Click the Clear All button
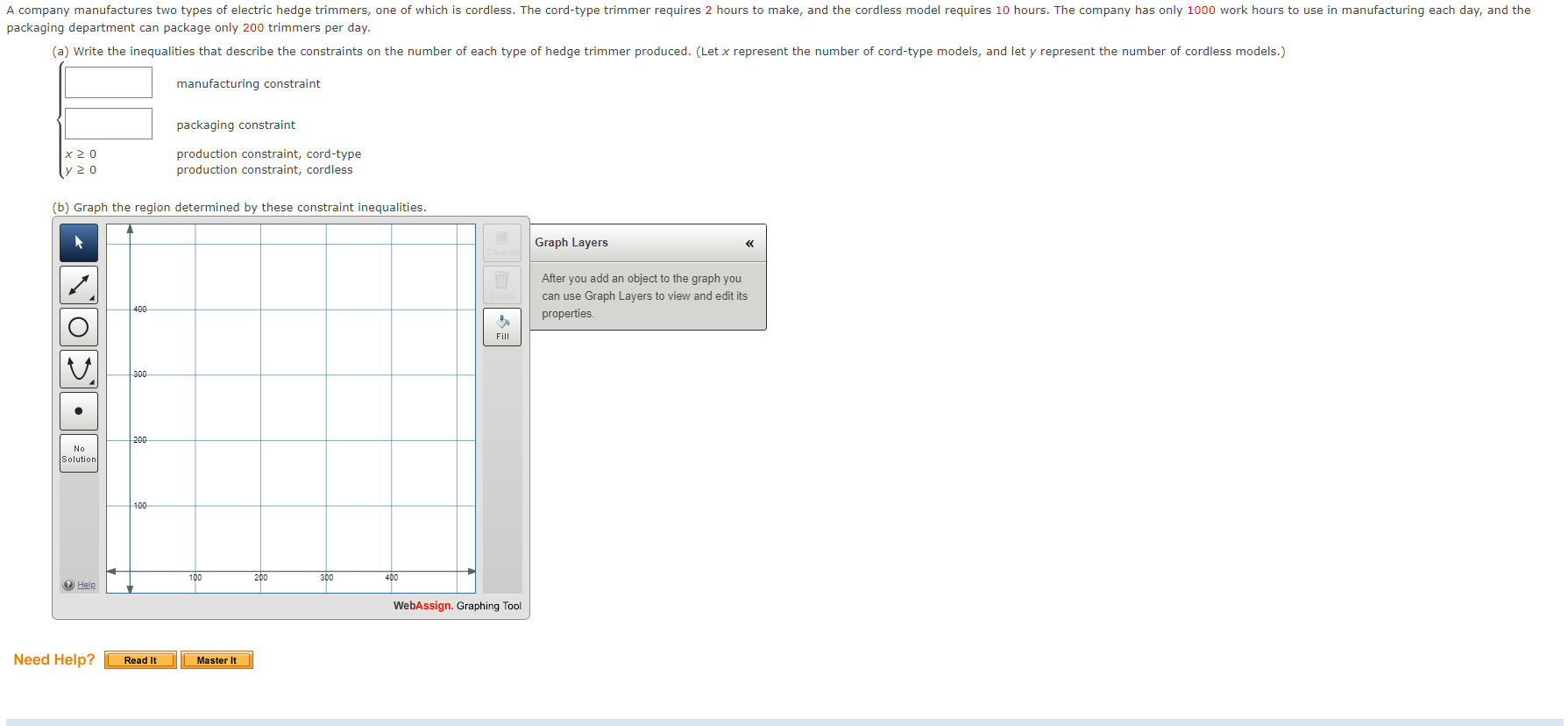1568x726 pixels. 502,243
